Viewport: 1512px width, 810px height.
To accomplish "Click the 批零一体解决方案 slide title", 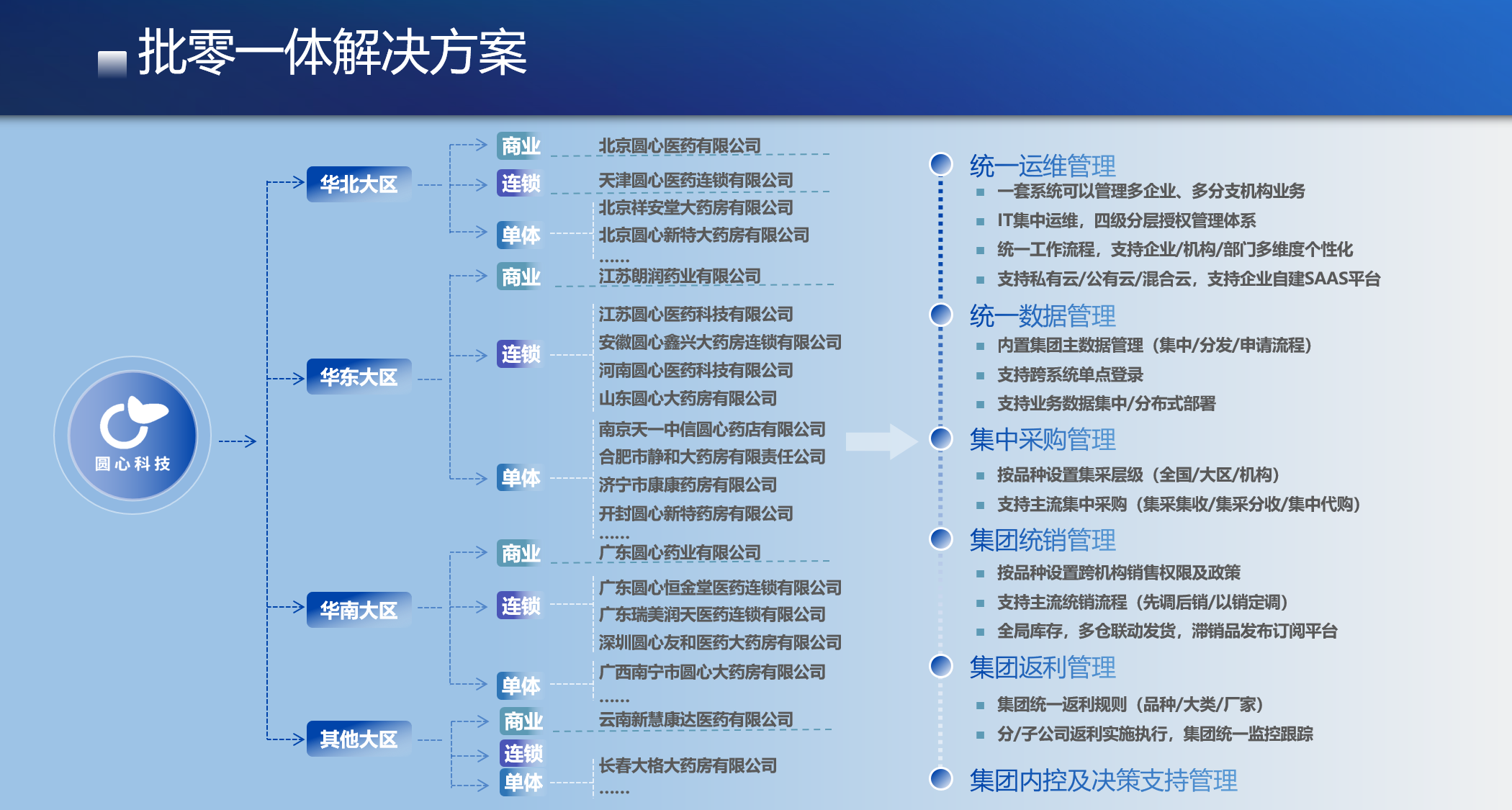I will coord(333,53).
